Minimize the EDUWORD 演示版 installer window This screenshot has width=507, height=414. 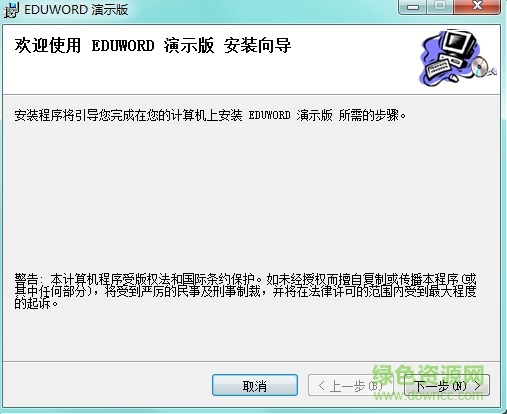coord(413,7)
